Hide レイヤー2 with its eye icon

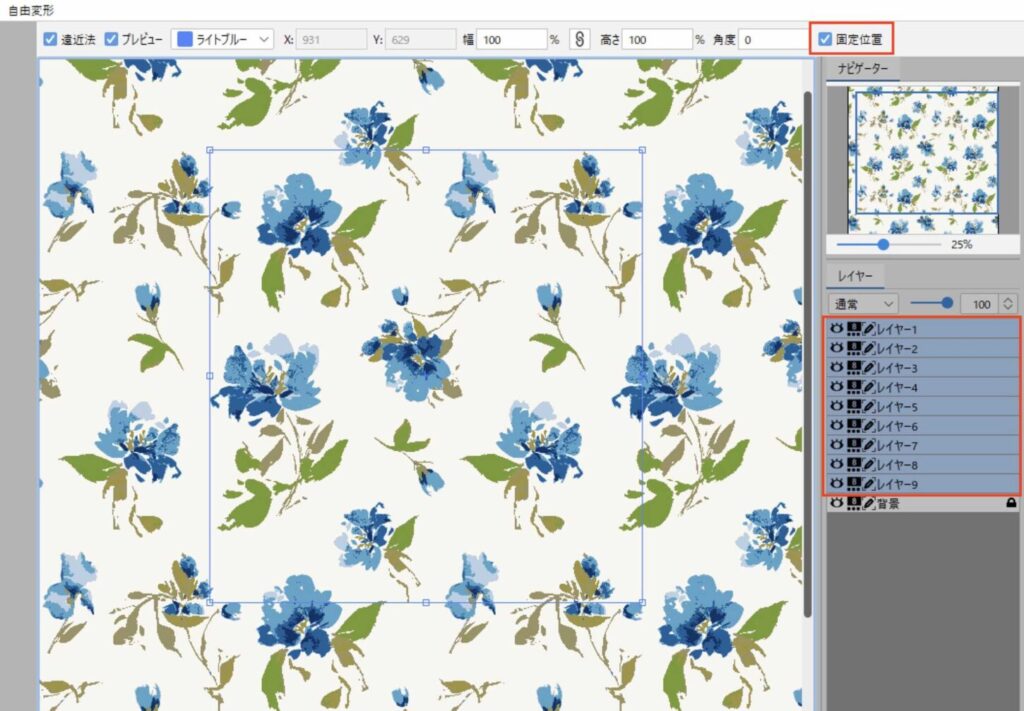coord(837,348)
